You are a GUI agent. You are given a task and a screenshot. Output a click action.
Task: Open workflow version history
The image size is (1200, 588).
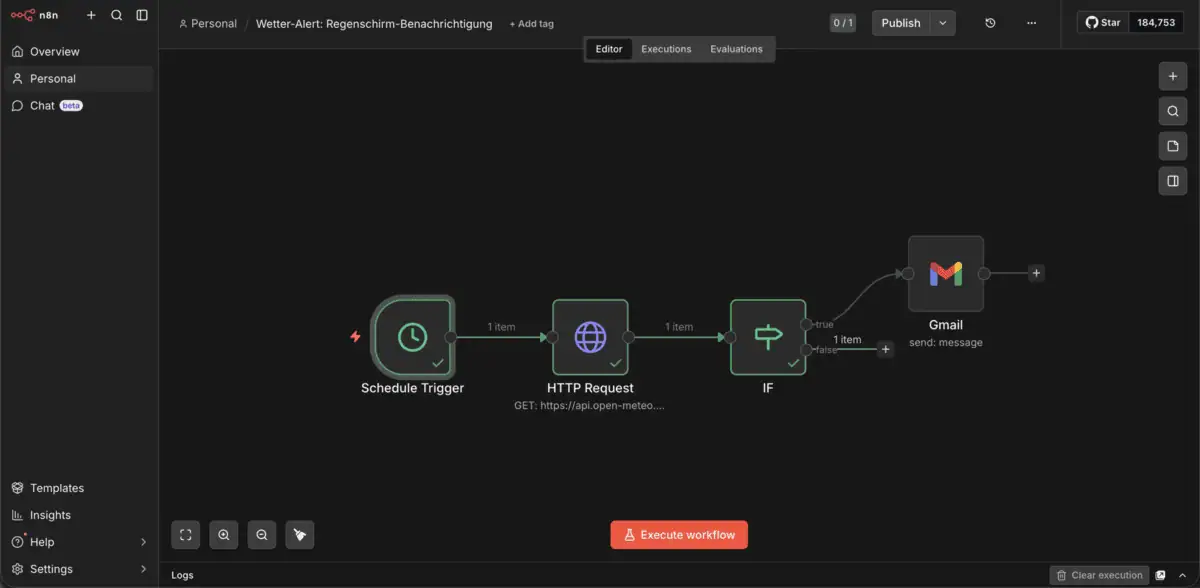989,22
